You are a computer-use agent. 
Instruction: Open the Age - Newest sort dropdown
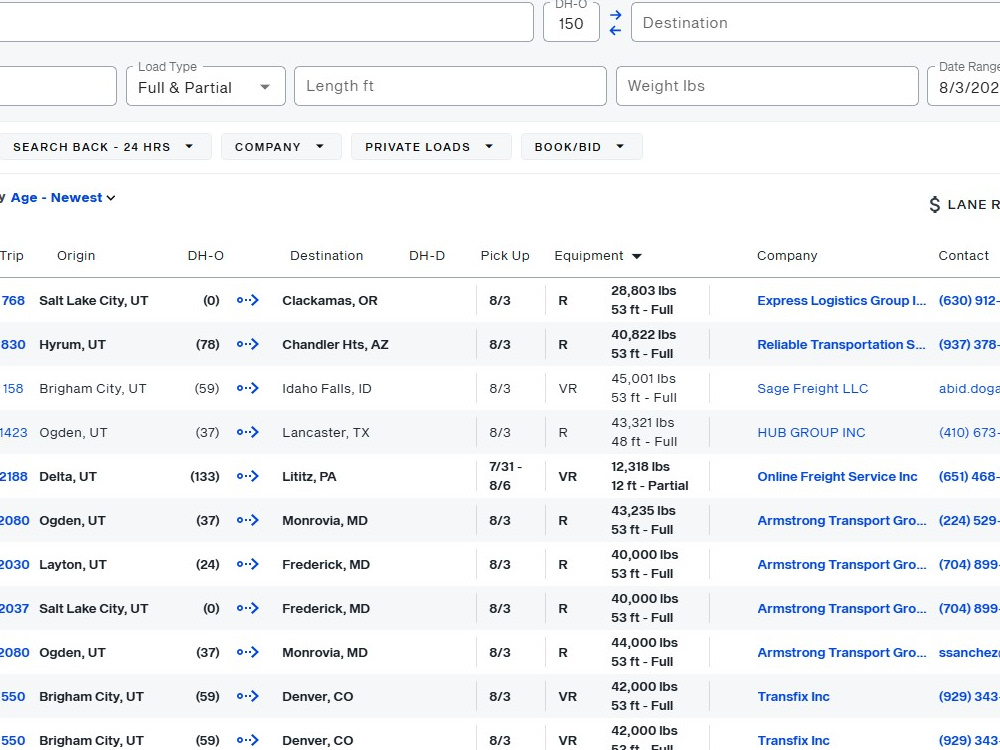62,198
